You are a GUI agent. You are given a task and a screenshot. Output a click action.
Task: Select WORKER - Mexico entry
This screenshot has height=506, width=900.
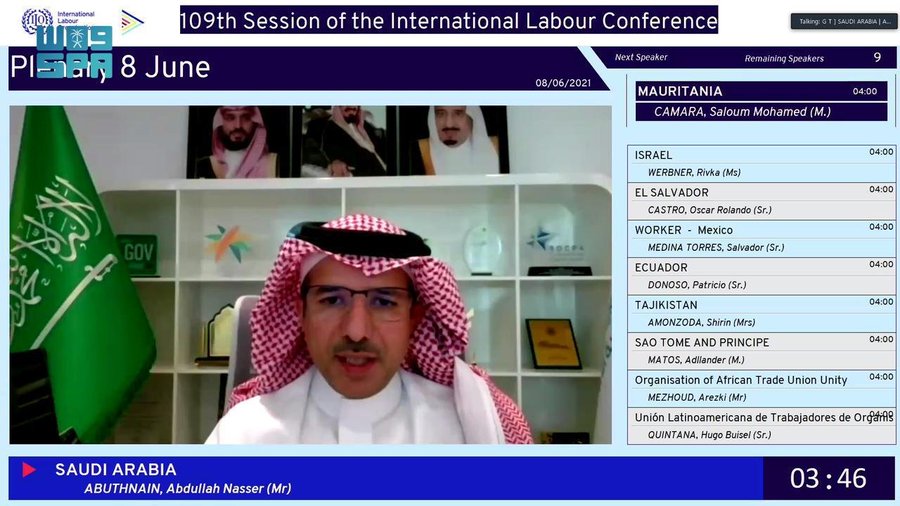point(684,230)
